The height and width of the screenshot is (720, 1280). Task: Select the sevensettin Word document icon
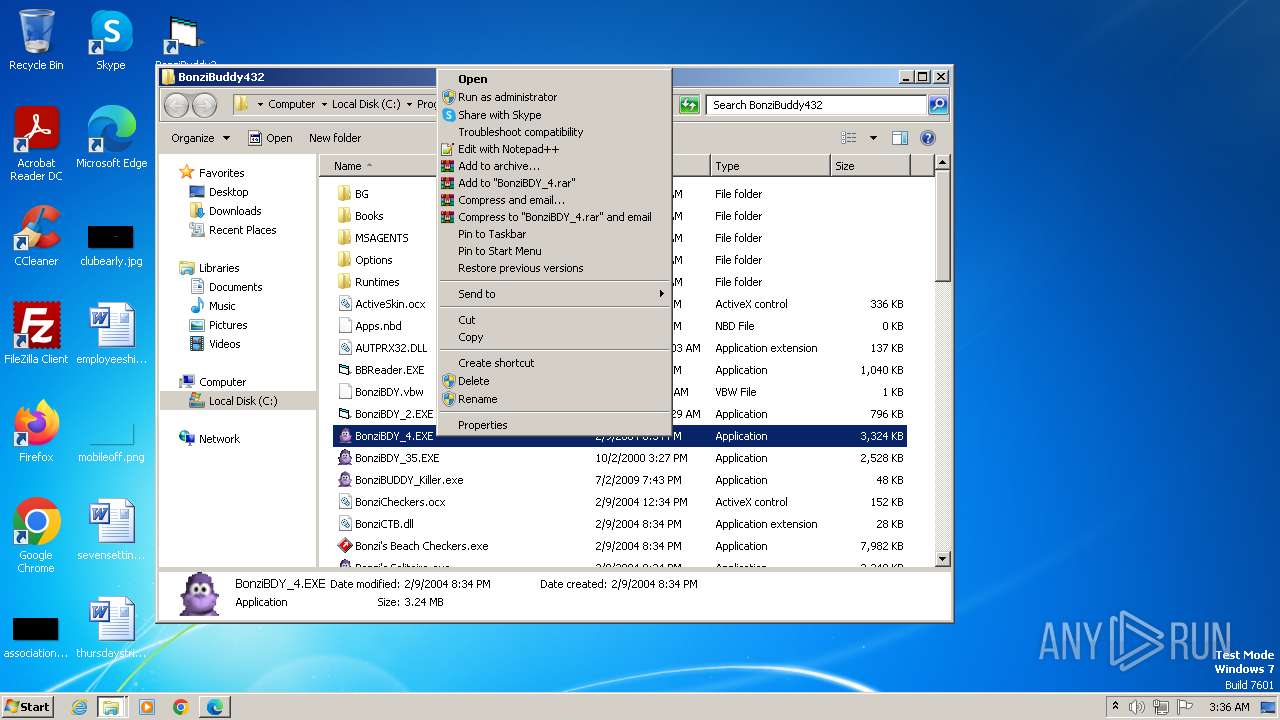[111, 529]
